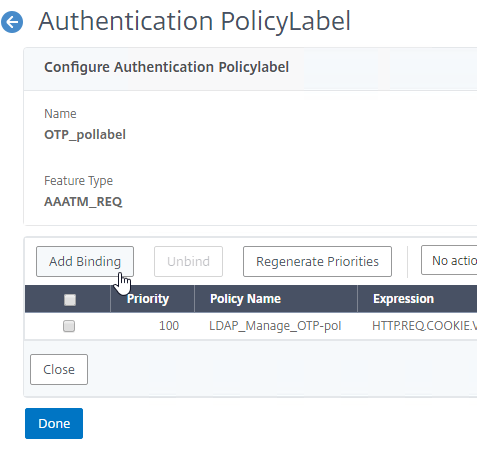
Task: Sort by the Expression column header
Action: pos(403,299)
